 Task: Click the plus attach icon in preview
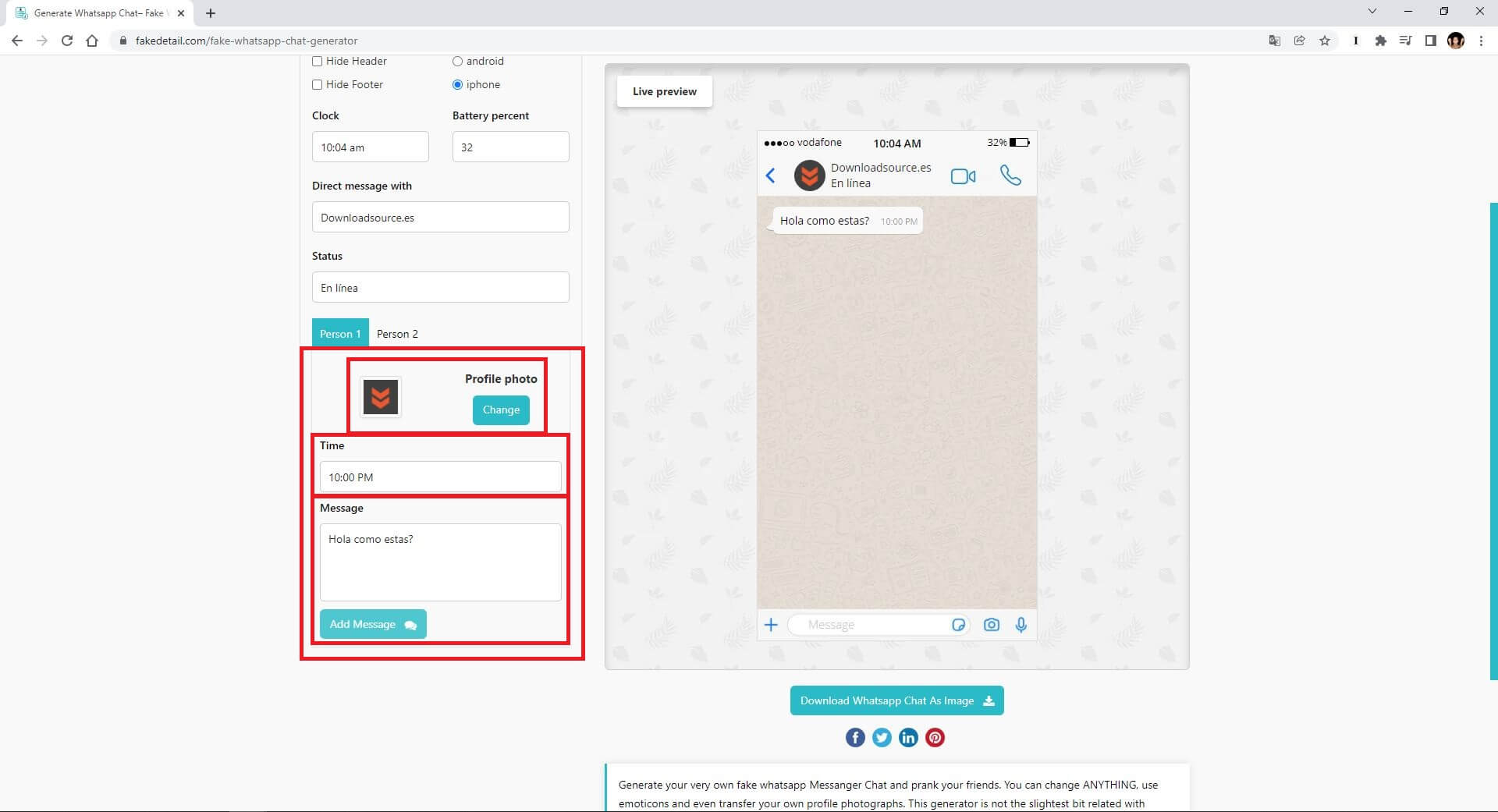(771, 625)
